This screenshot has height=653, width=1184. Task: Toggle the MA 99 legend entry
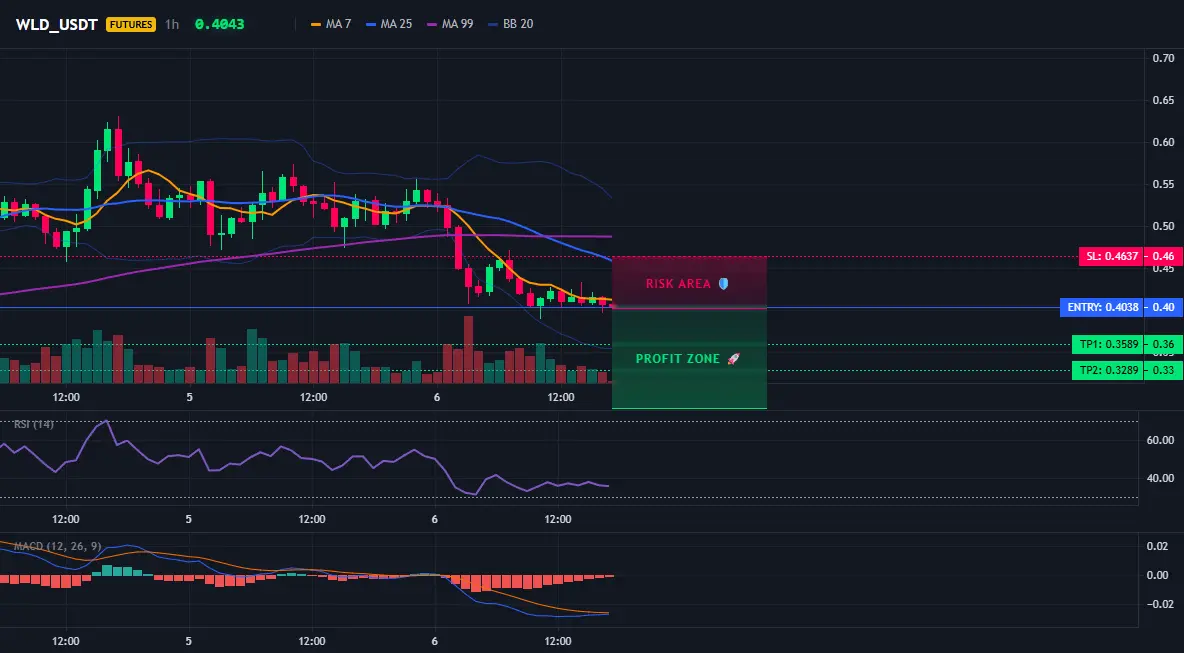coord(450,24)
